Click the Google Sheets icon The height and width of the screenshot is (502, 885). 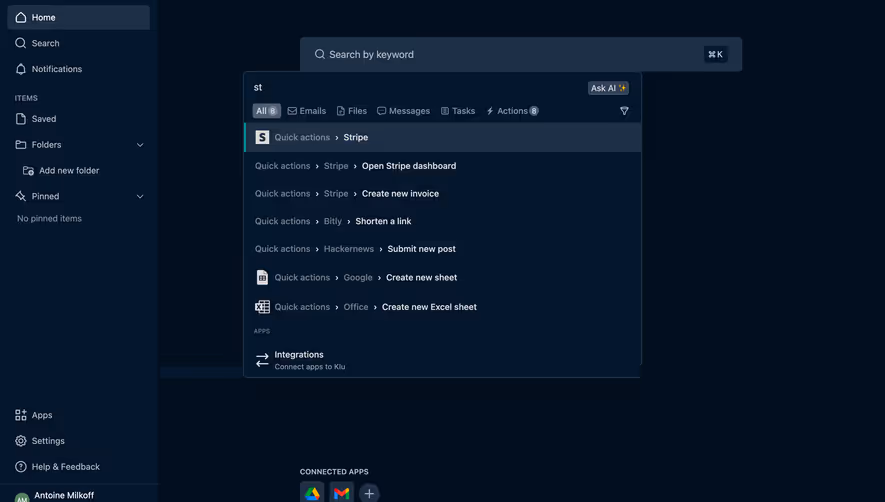coord(262,277)
